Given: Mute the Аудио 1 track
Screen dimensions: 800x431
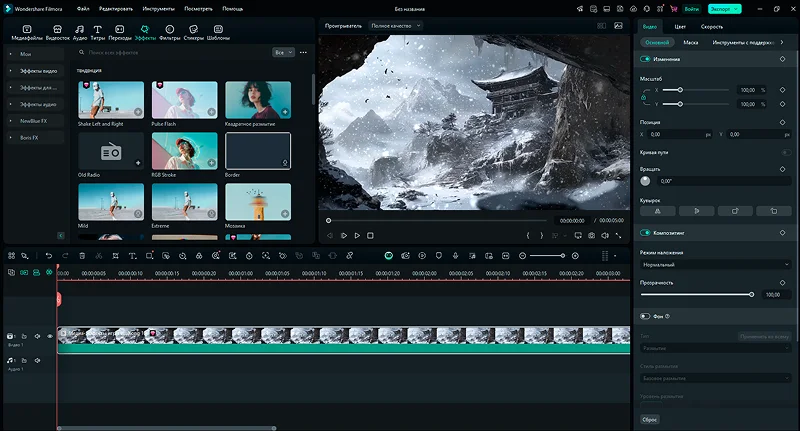Looking at the screenshot, I should coord(37,360).
